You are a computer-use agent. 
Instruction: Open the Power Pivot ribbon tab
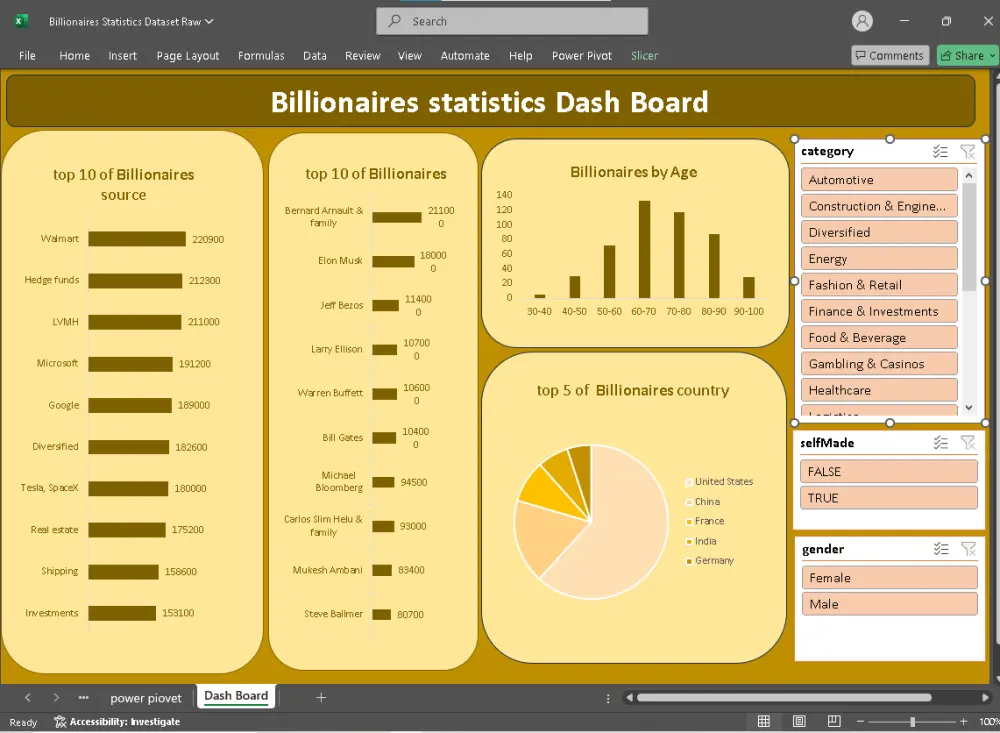tap(582, 56)
